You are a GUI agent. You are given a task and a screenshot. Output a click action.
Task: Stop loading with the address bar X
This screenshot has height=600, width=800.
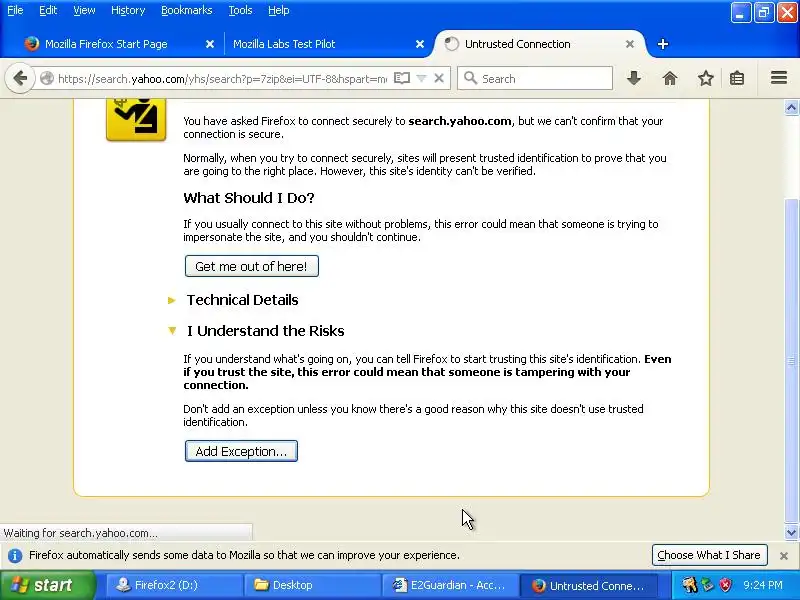pyautogui.click(x=439, y=78)
